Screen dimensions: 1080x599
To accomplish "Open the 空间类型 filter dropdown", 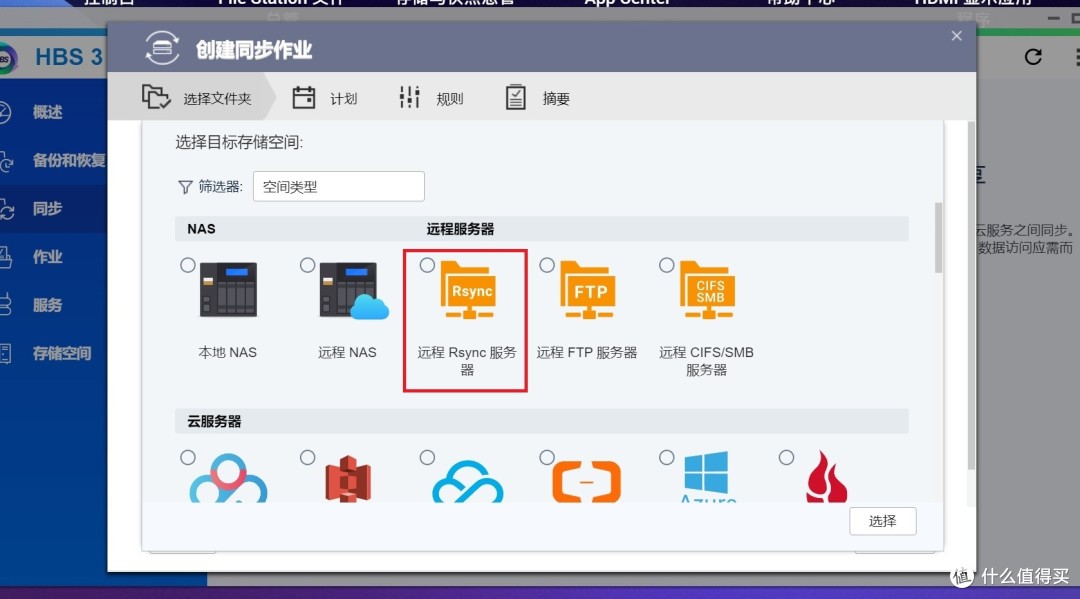I will tap(338, 187).
